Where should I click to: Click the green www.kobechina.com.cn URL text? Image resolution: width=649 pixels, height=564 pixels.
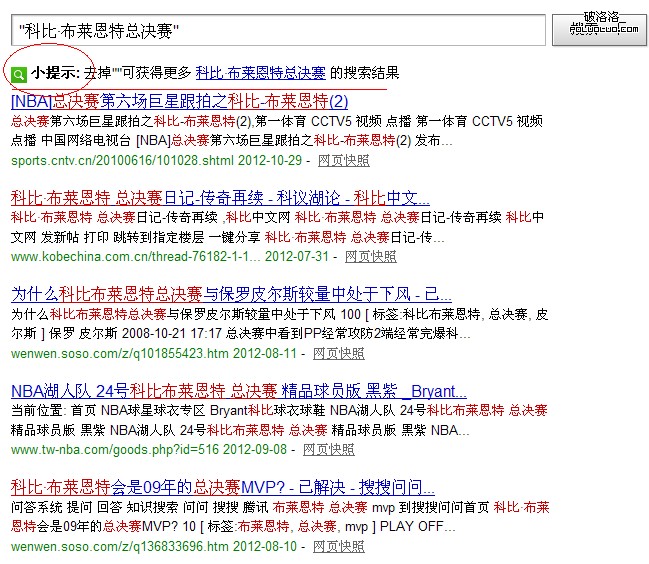134,257
